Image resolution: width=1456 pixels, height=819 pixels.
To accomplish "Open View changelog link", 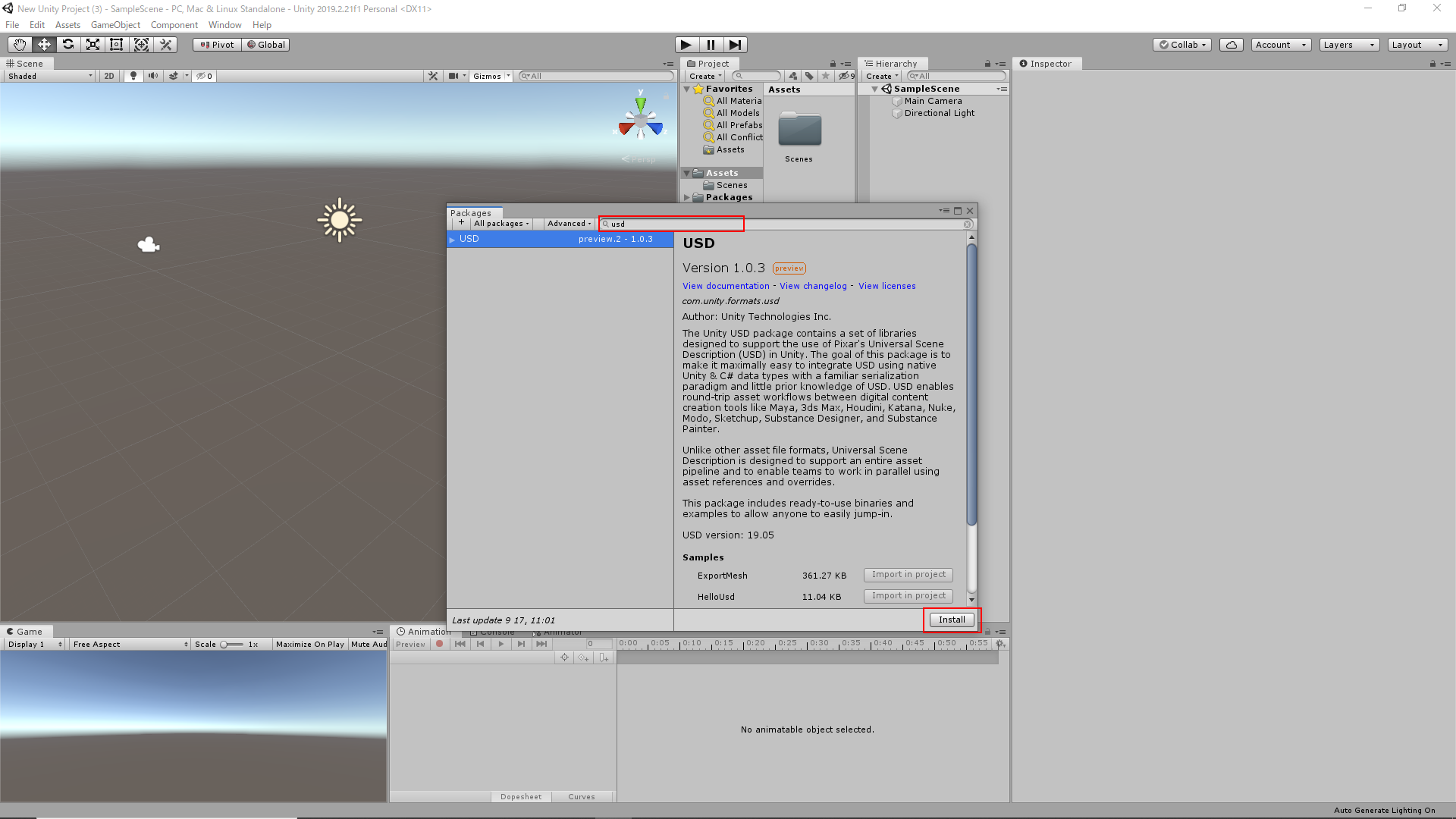I will [813, 286].
